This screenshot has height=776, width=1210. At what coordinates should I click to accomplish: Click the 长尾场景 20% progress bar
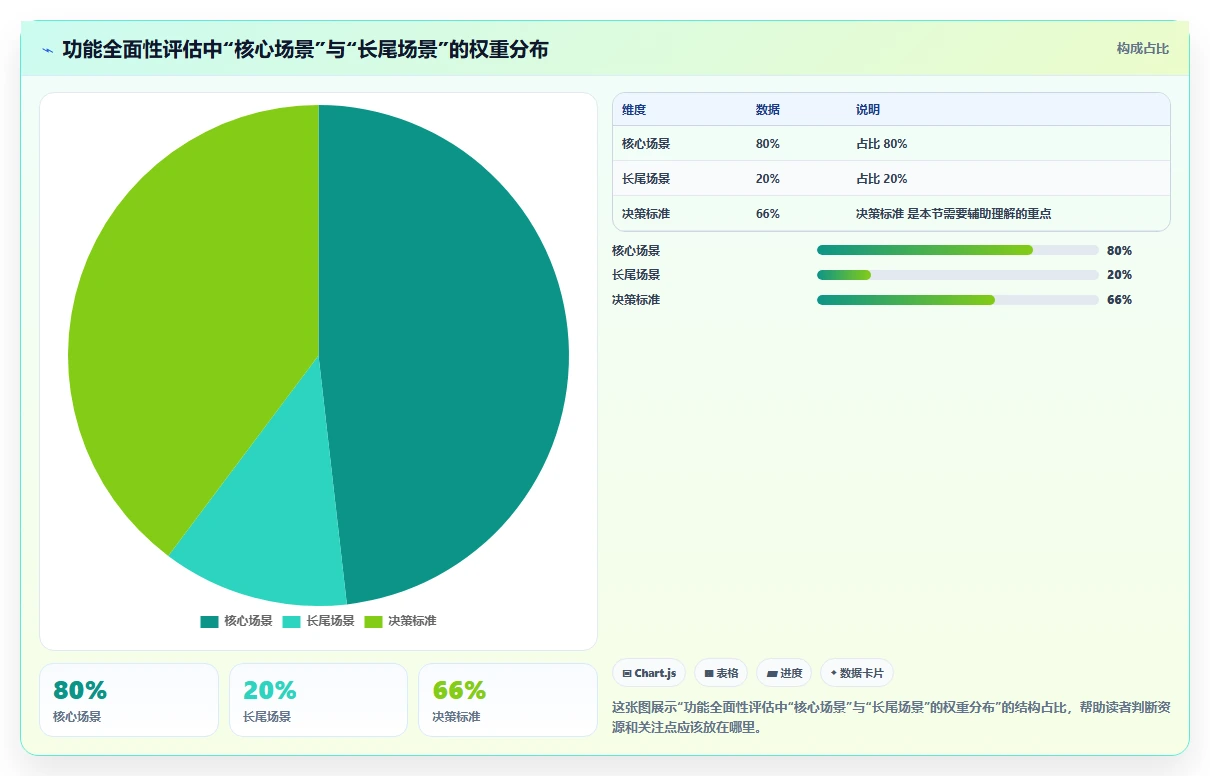pyautogui.click(x=958, y=275)
